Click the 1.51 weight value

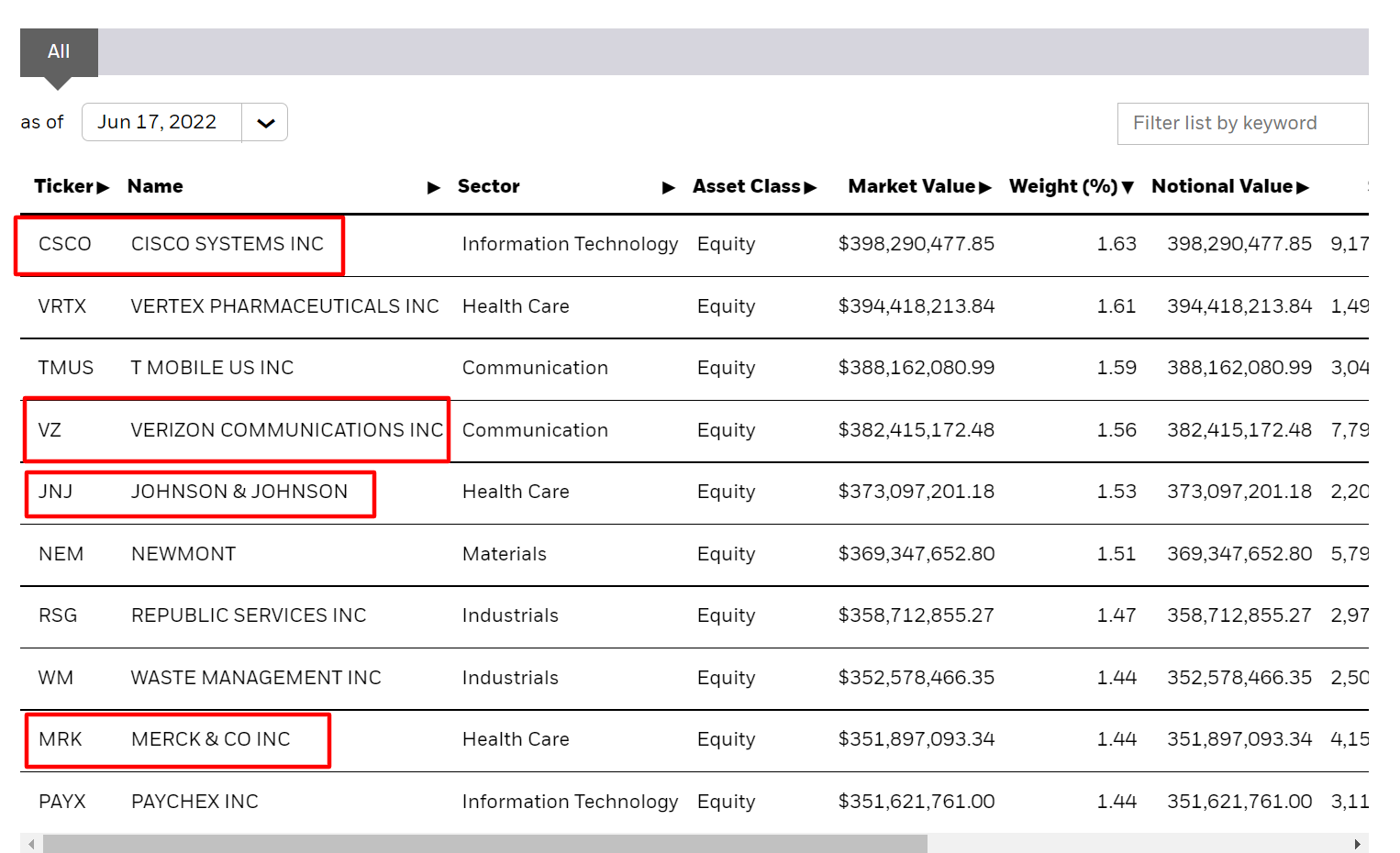(1117, 554)
